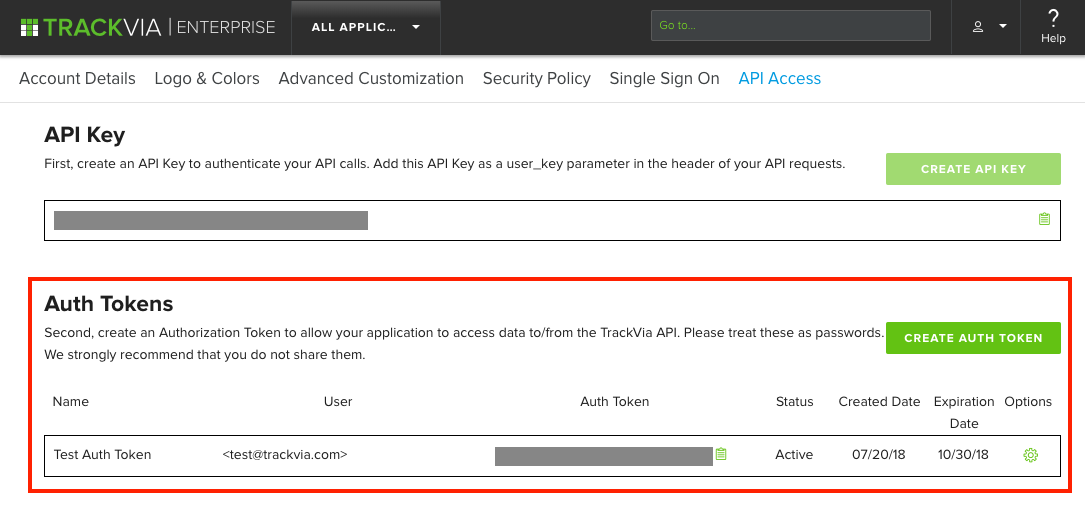This screenshot has height=523, width=1085.
Task: Open the Single Sign On tab
Action: point(664,78)
